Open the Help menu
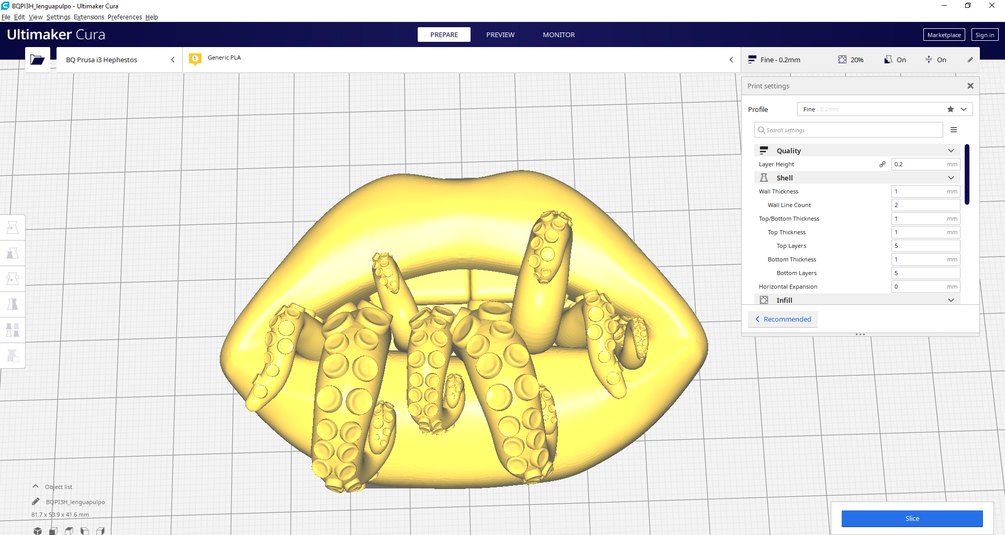Viewport: 1005px width, 535px height. [x=151, y=17]
